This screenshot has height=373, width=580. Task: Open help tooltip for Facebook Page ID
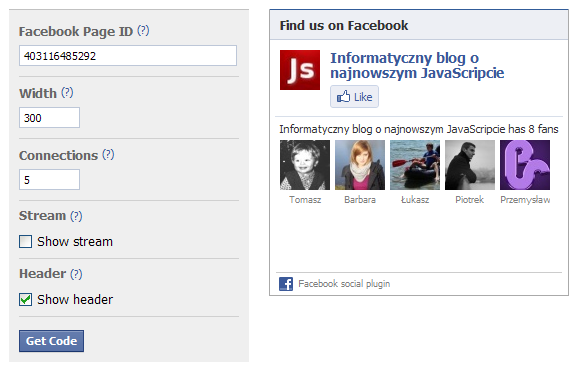143,31
